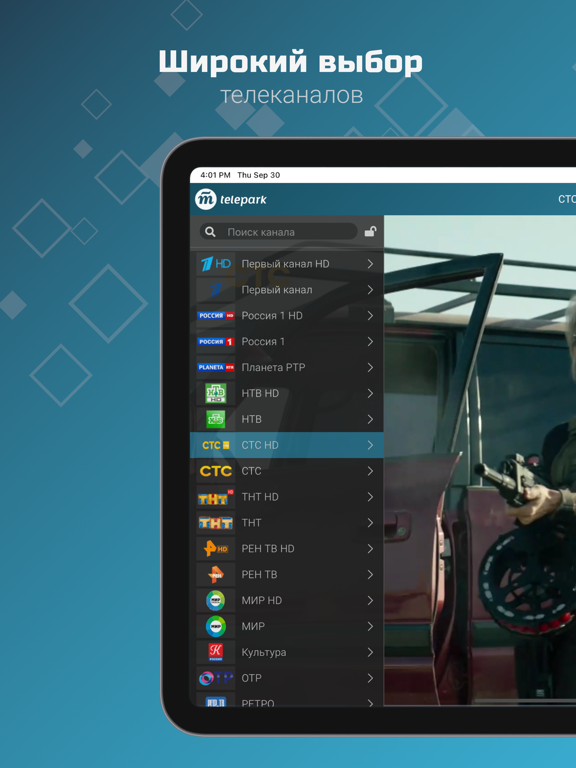The width and height of the screenshot is (576, 768).
Task: Select channel name РЕН ТВ HD
Action: pyautogui.click(x=268, y=549)
